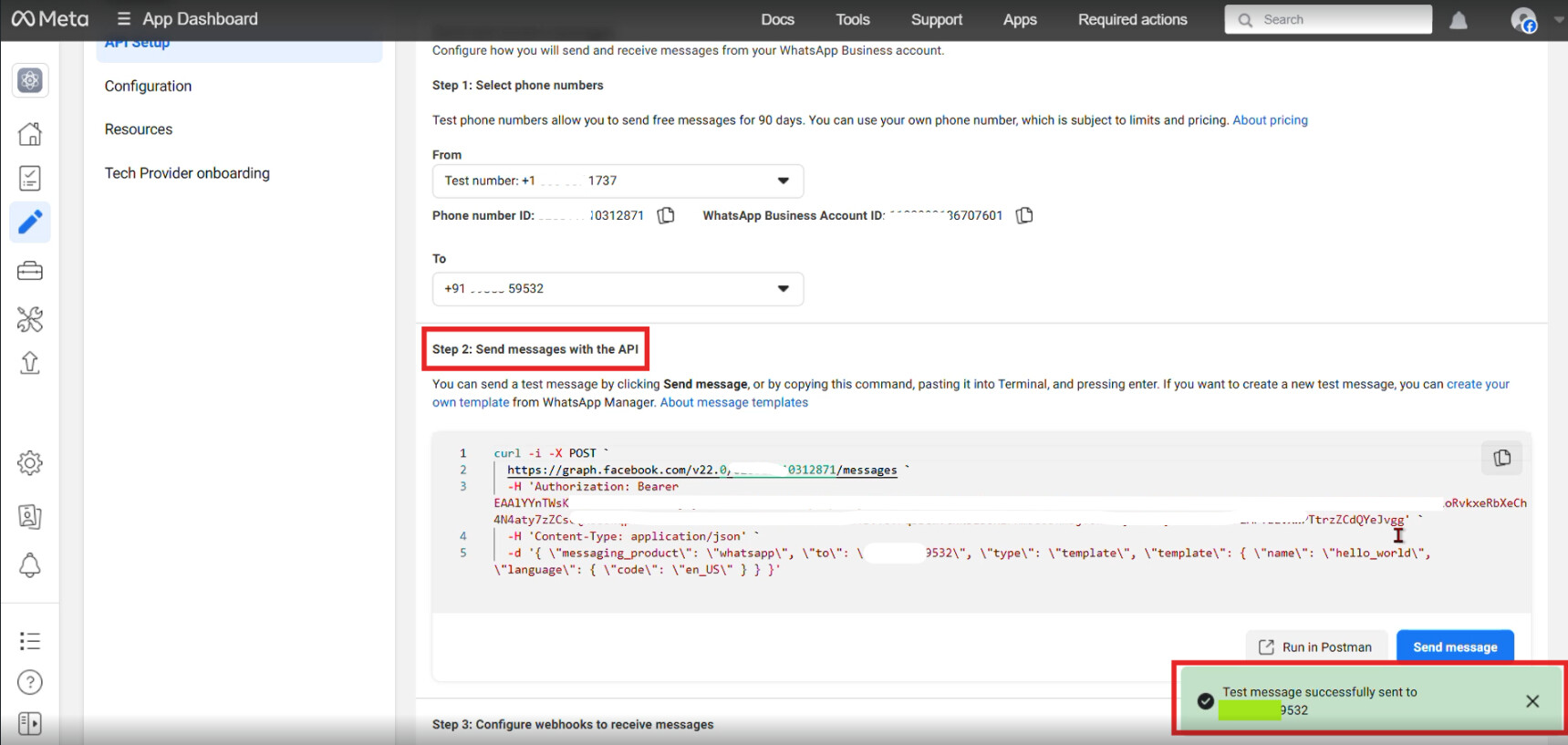
Task: Expand the From test number dropdown
Action: pos(783,181)
